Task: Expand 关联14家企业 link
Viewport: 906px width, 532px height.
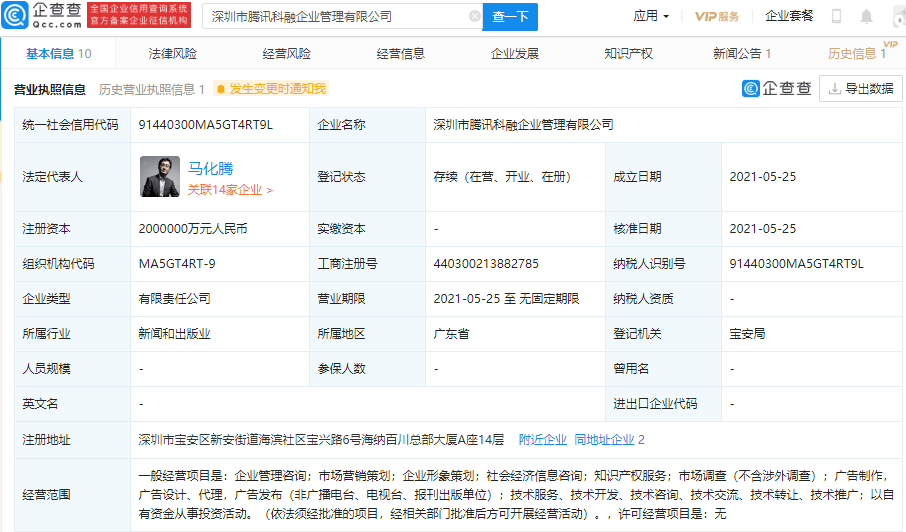Action: [x=230, y=190]
